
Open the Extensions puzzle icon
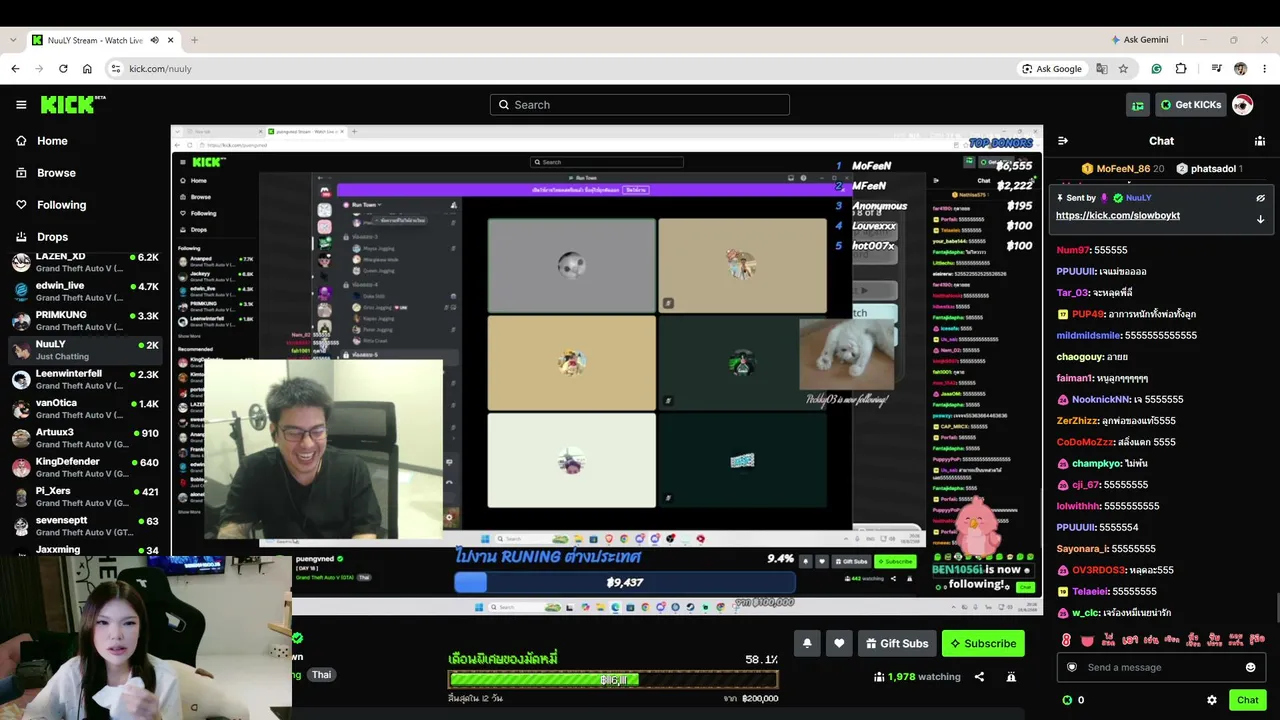click(1181, 69)
